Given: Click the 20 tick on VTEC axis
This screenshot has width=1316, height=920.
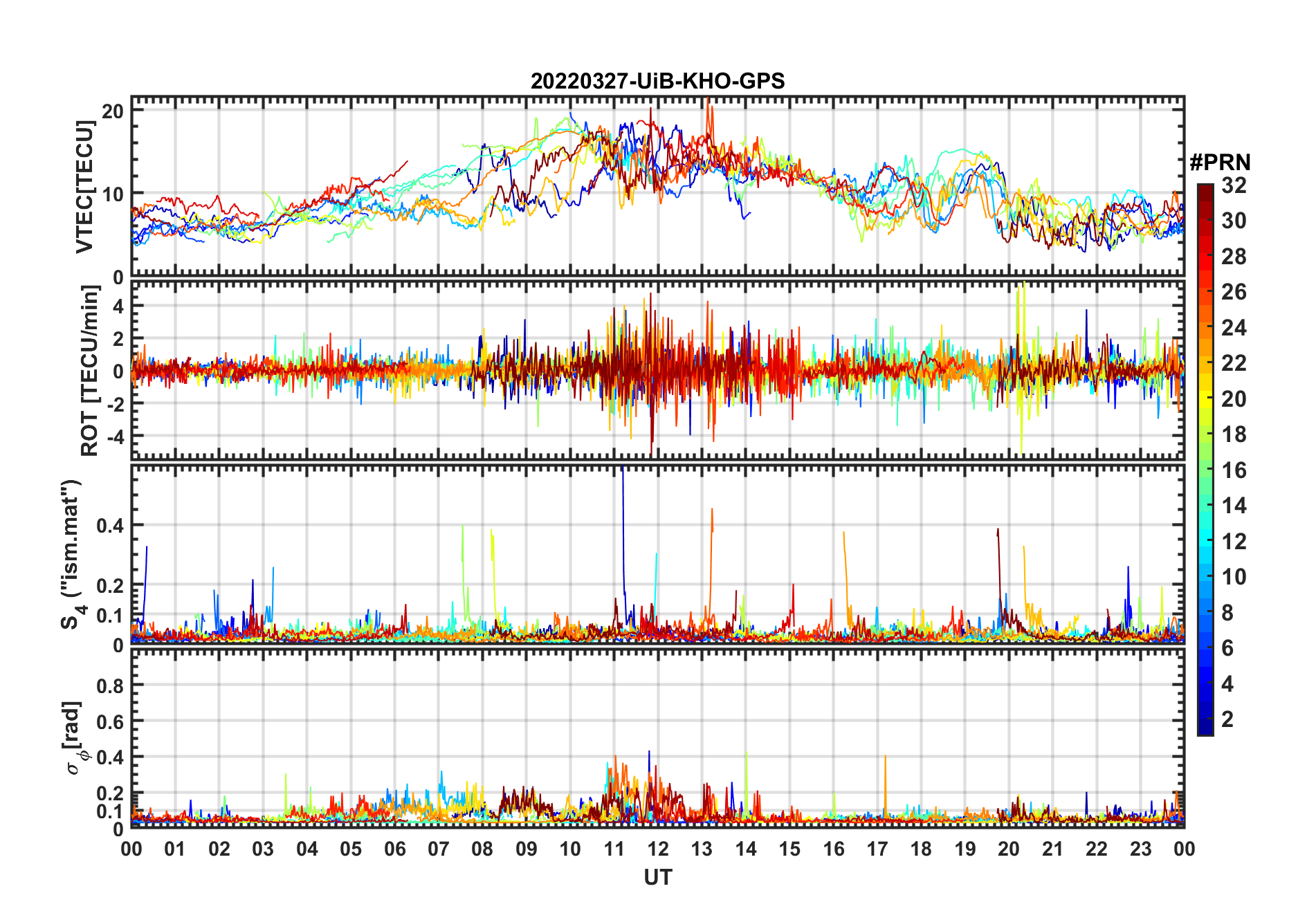Looking at the screenshot, I should (113, 111).
